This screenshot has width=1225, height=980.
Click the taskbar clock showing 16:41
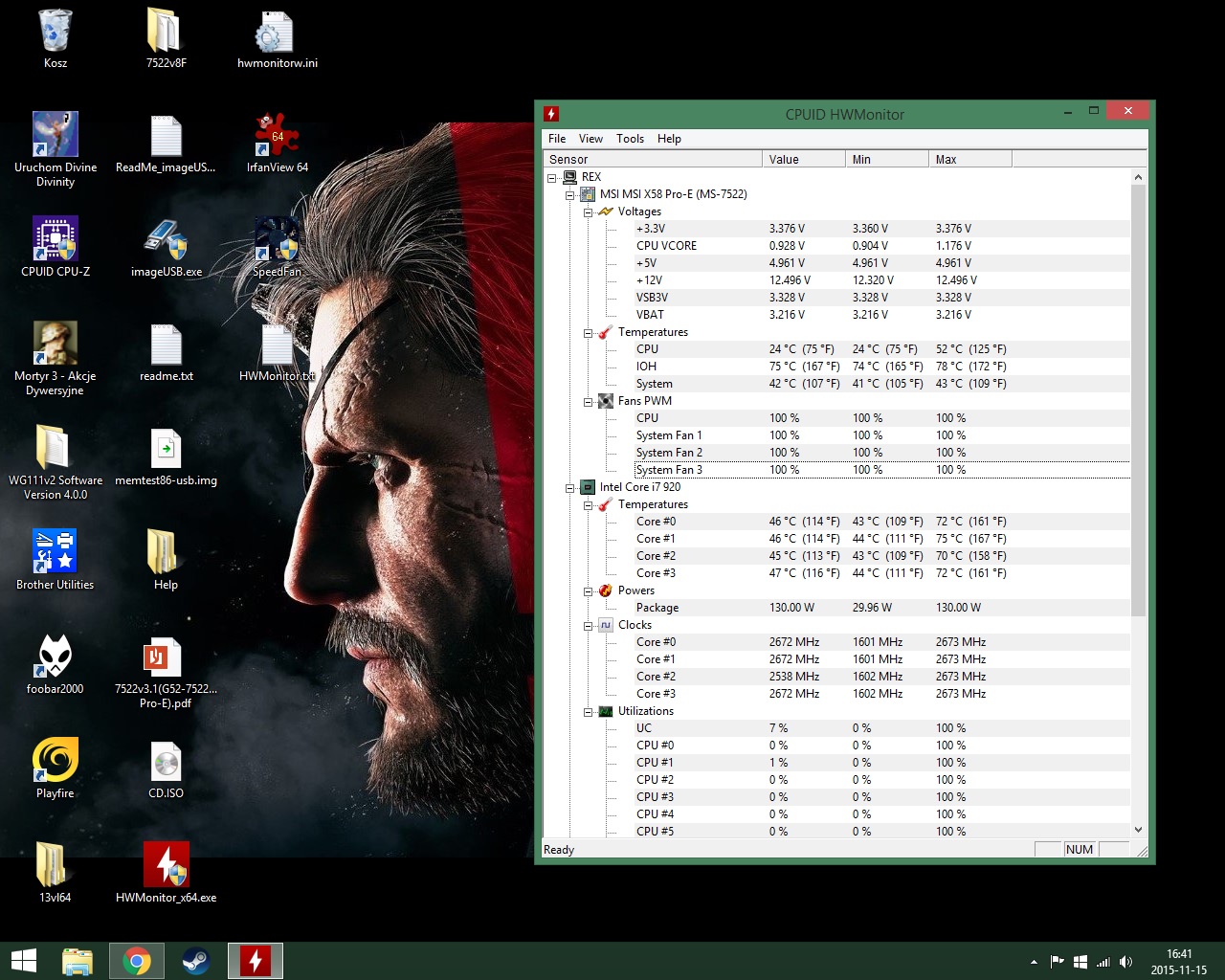tap(1179, 962)
